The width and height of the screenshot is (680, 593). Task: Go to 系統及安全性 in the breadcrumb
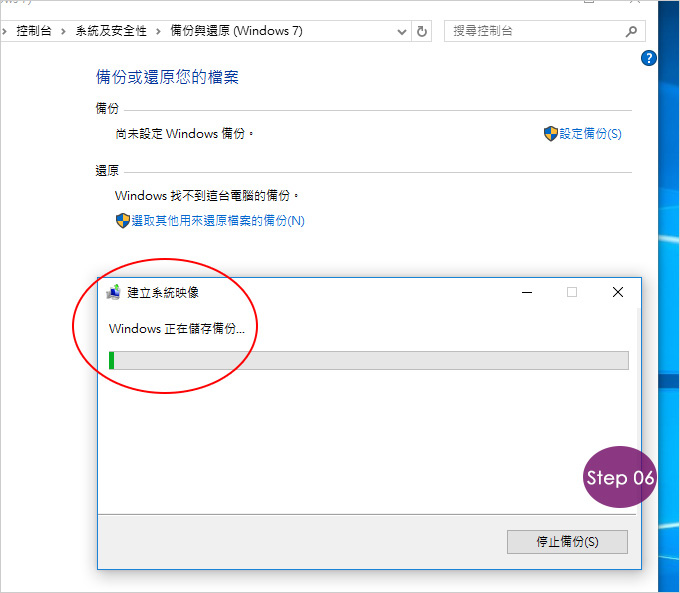(111, 31)
